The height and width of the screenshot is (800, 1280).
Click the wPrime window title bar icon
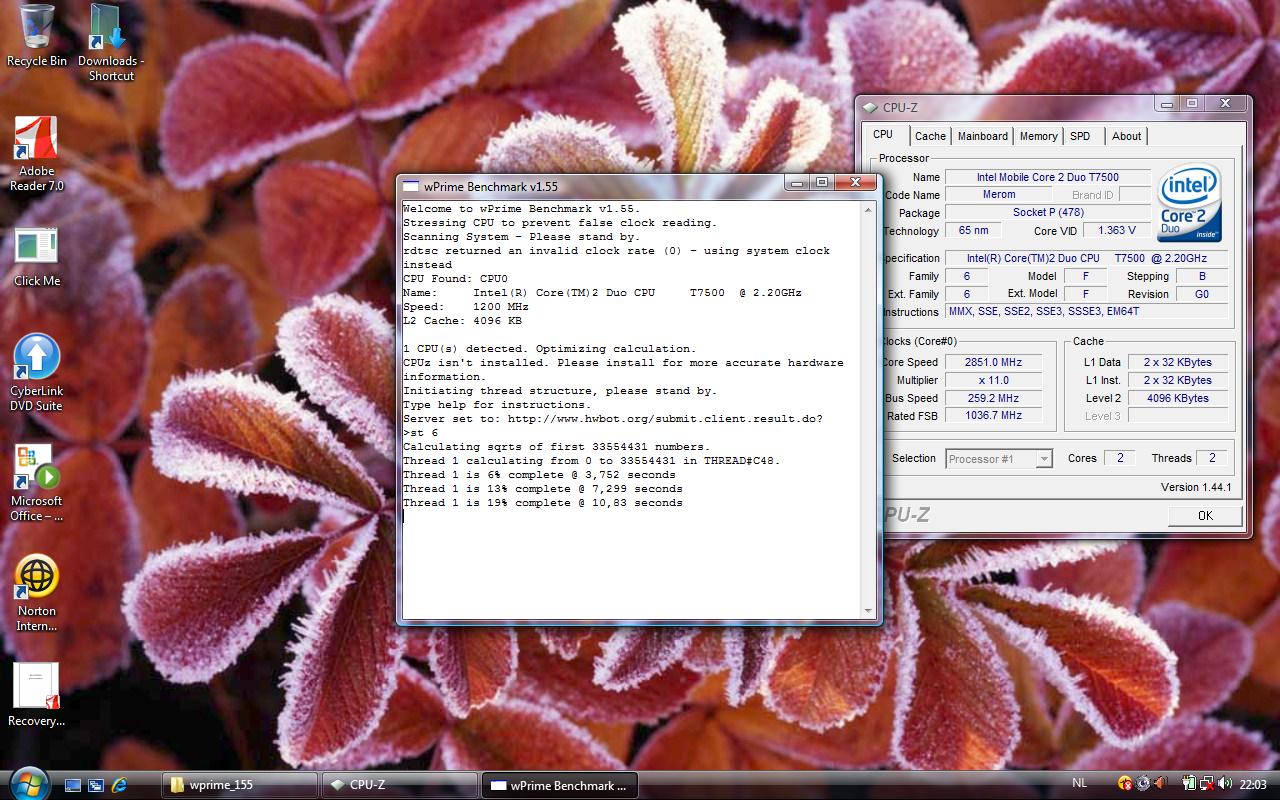[411, 186]
